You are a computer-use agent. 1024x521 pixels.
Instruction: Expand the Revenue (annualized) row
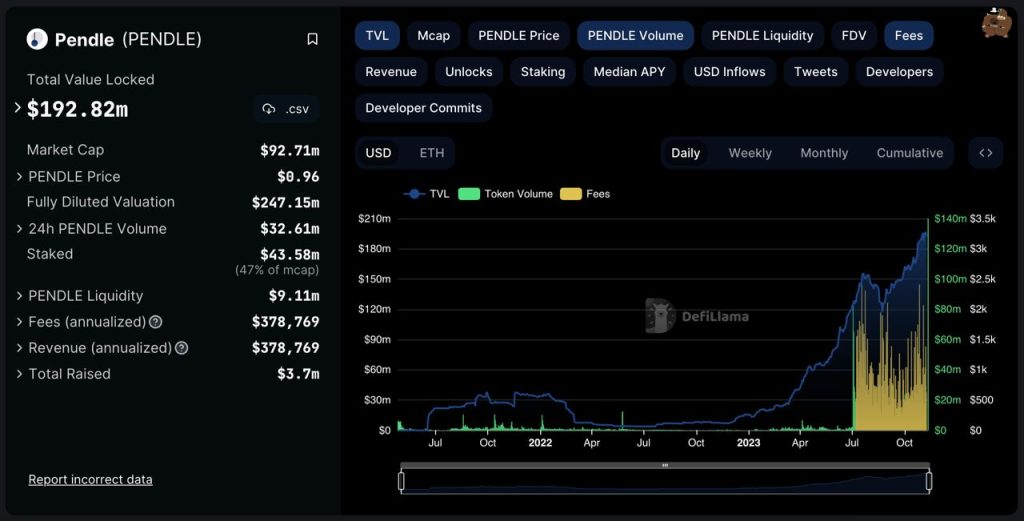click(19, 348)
